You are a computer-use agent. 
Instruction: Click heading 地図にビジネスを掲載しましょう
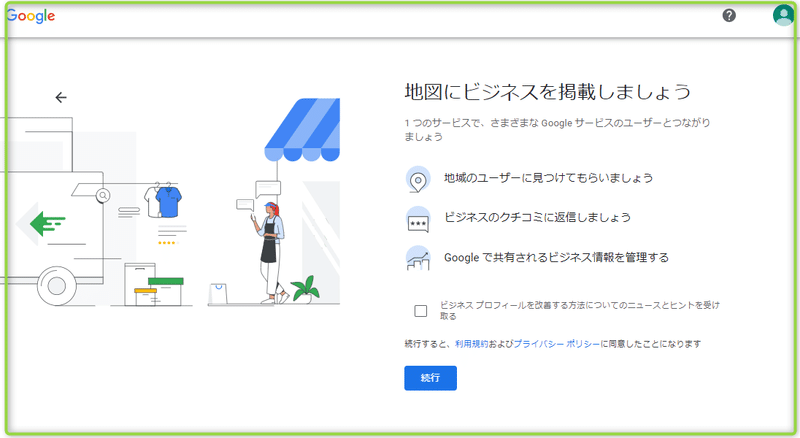[548, 92]
